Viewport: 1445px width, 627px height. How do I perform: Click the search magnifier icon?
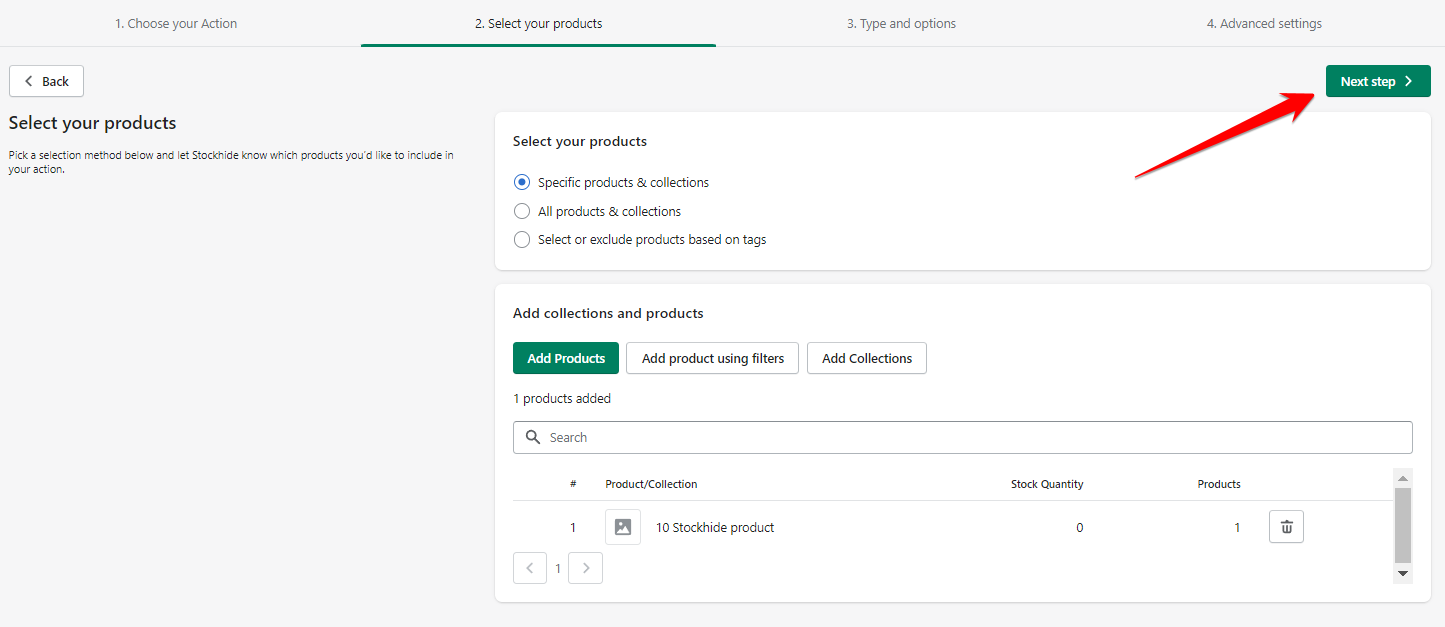533,438
